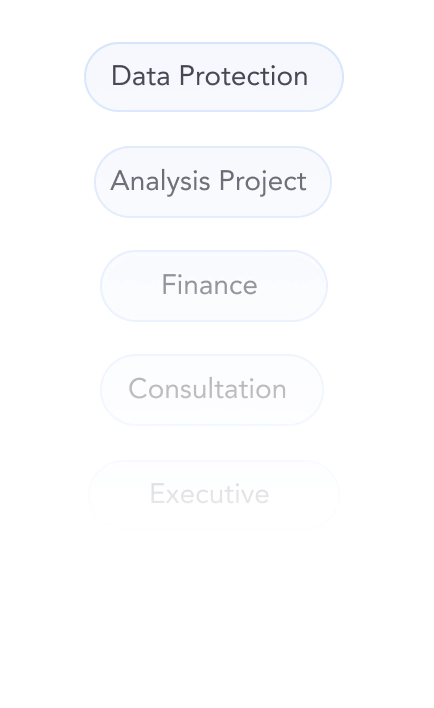
Task: Pick Consultation from the vertical list
Action: click(x=212, y=390)
